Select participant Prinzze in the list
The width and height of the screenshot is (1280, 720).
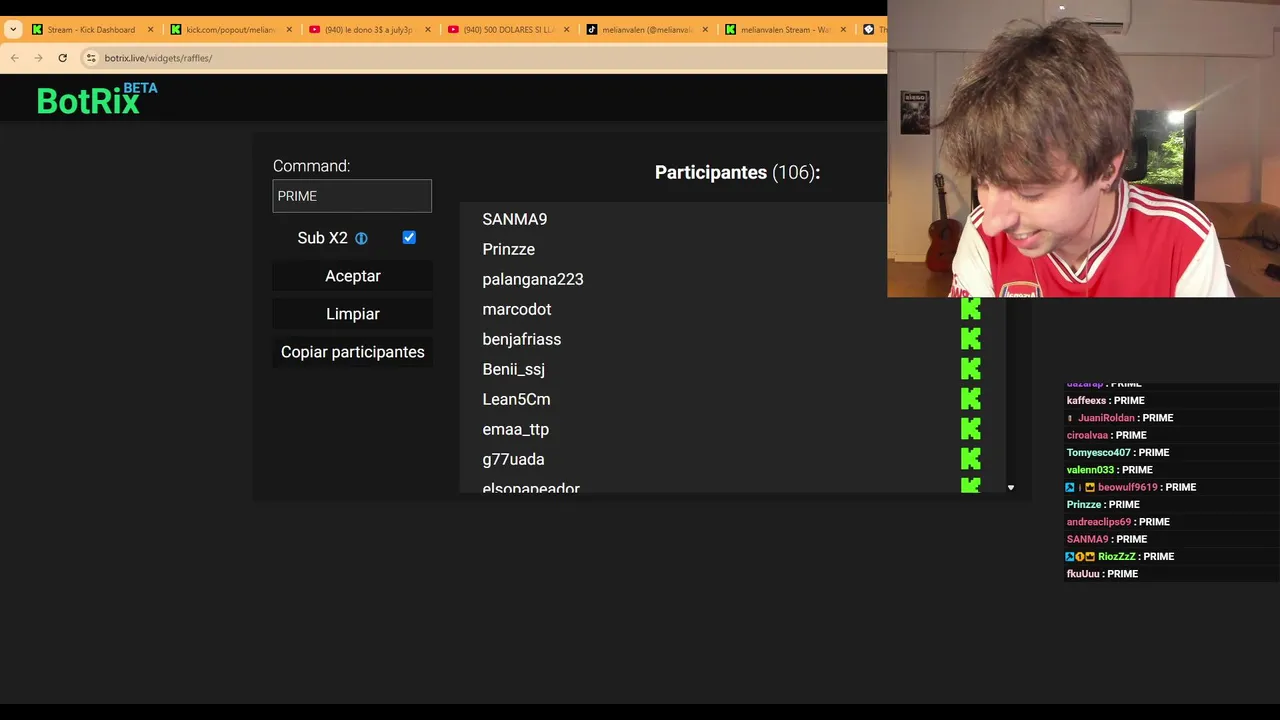click(x=509, y=249)
